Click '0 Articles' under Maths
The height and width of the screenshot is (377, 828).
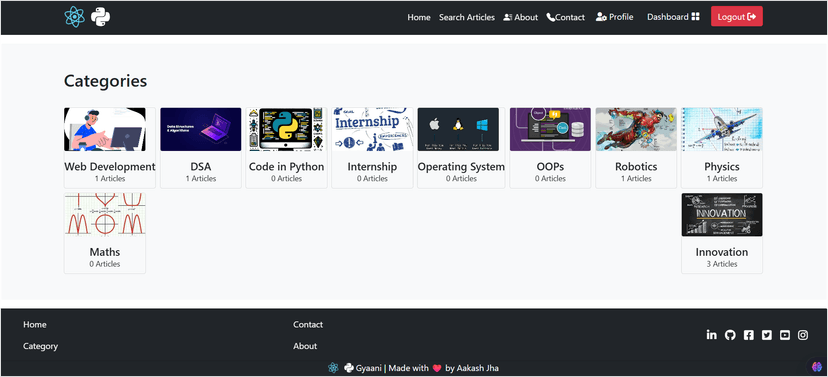click(x=105, y=264)
